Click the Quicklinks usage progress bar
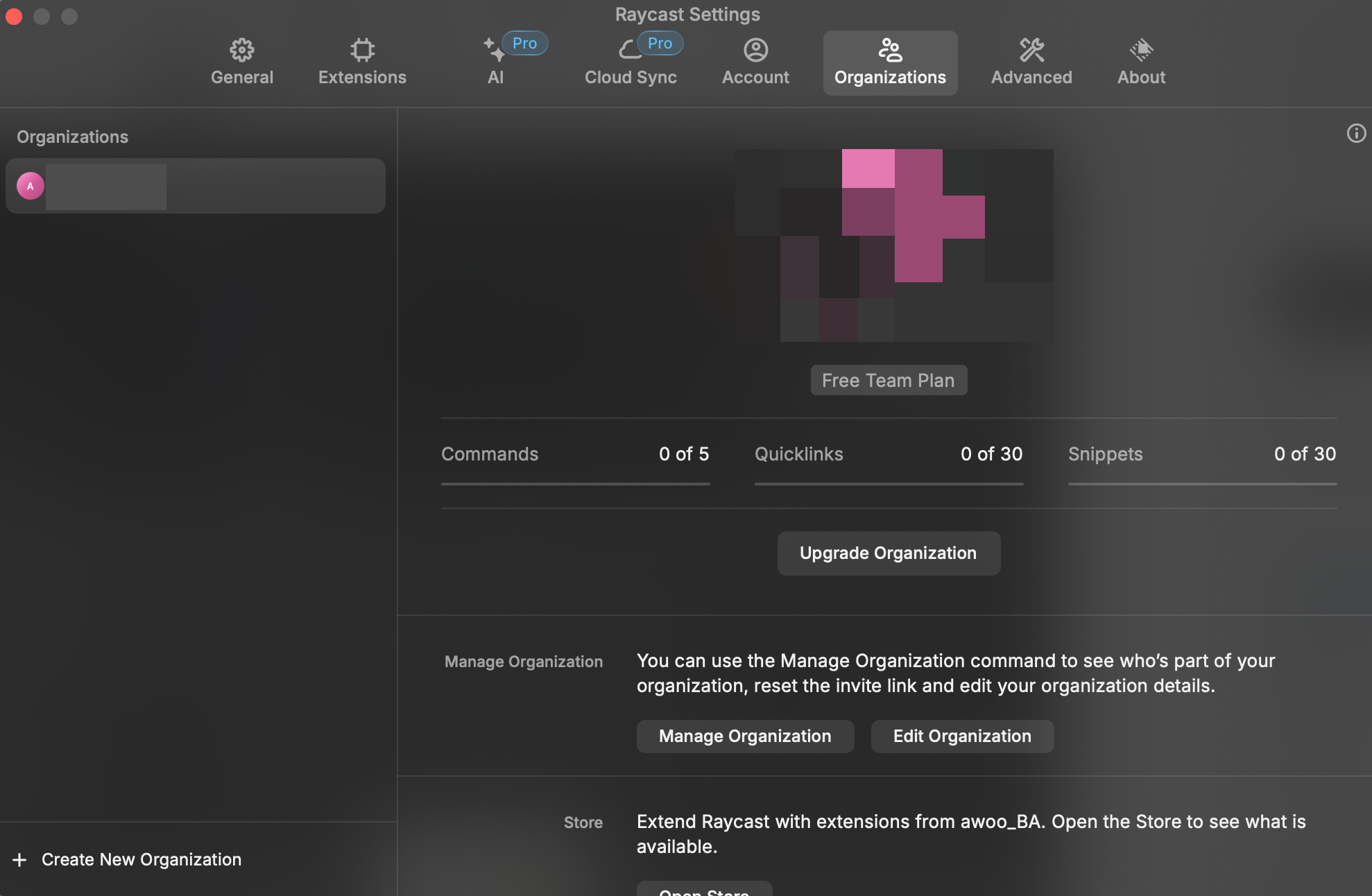This screenshot has width=1372, height=896. (889, 483)
